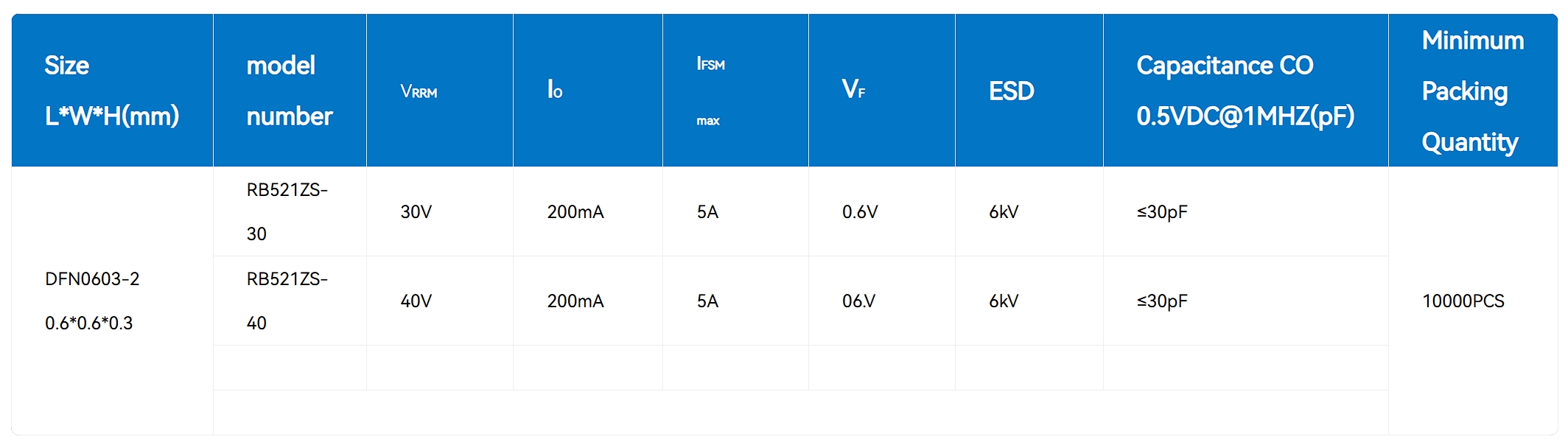Select the Capacitance CO header cell

[1245, 91]
